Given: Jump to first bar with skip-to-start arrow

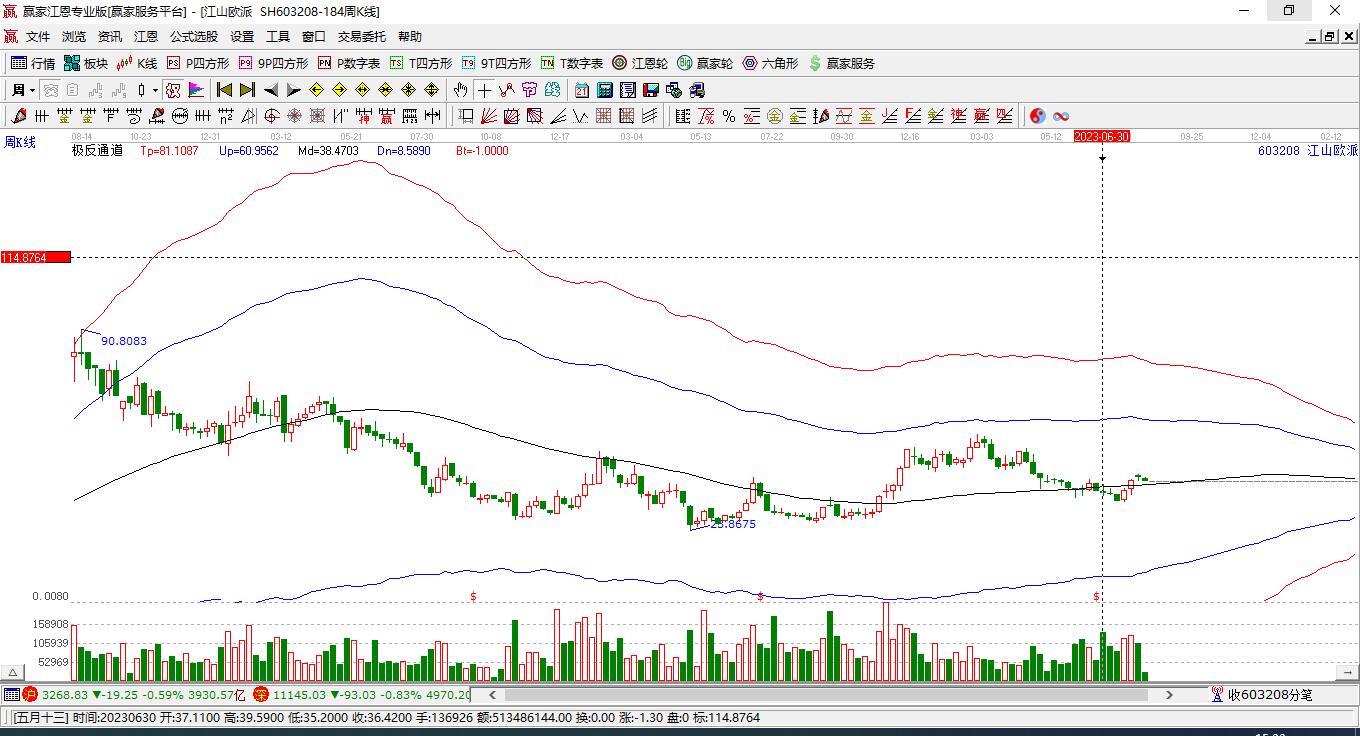Looking at the screenshot, I should [x=225, y=90].
